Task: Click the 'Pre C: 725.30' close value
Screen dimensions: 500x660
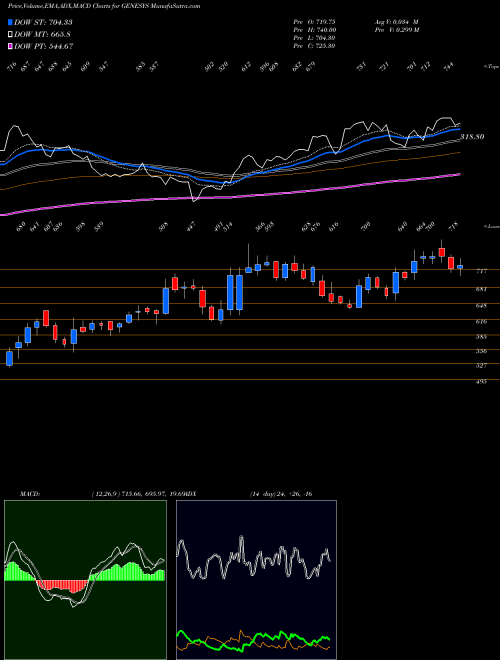Action: [x=314, y=46]
